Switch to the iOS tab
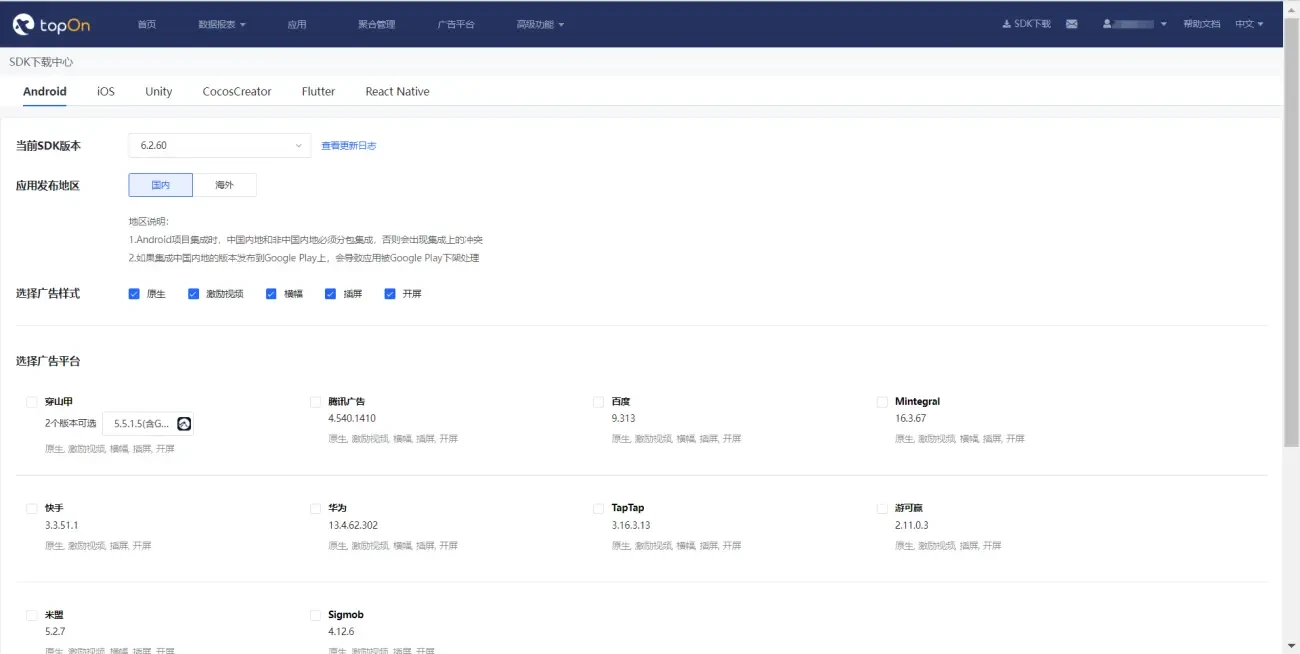The image size is (1300, 654). pyautogui.click(x=105, y=91)
